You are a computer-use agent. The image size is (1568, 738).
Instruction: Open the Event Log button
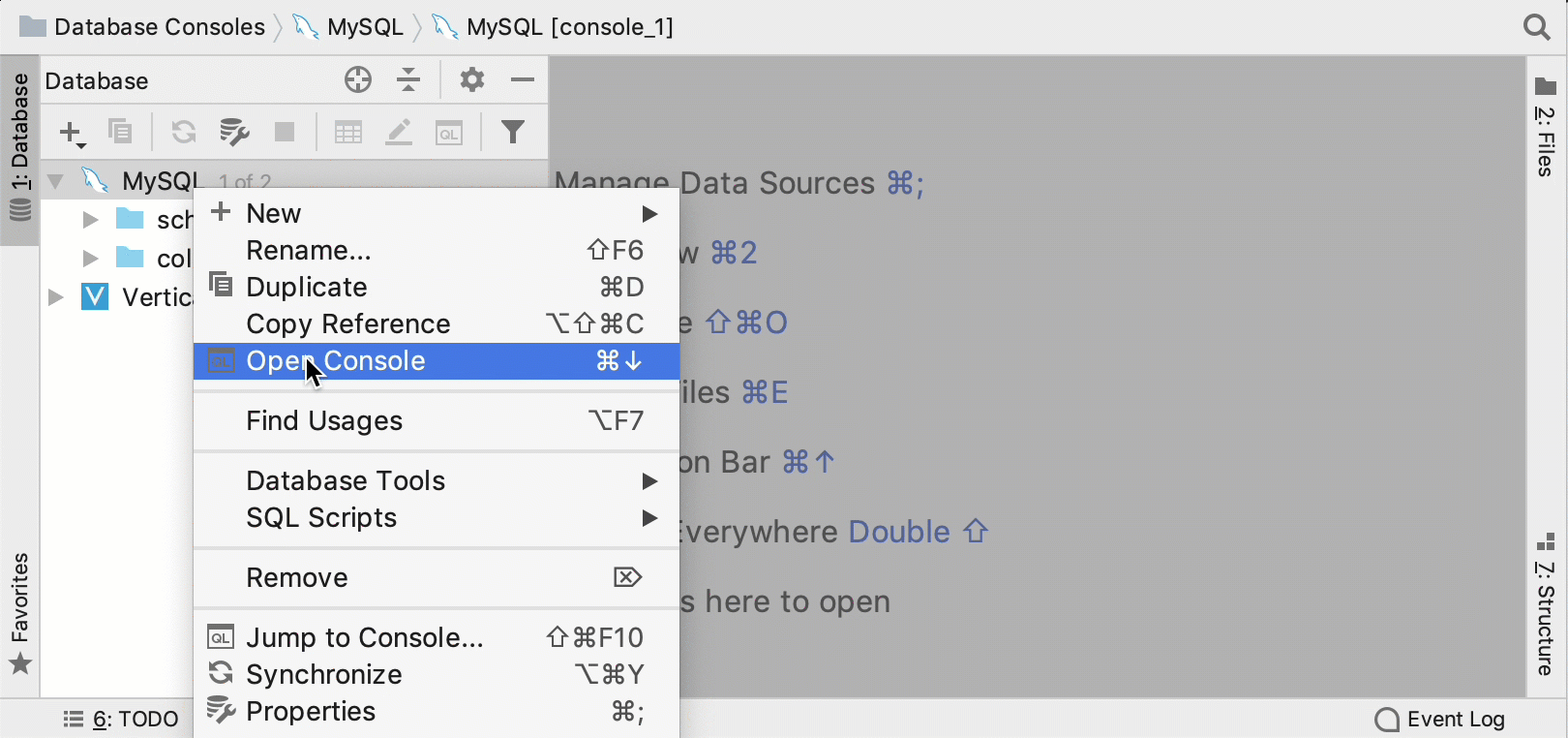coord(1439,720)
